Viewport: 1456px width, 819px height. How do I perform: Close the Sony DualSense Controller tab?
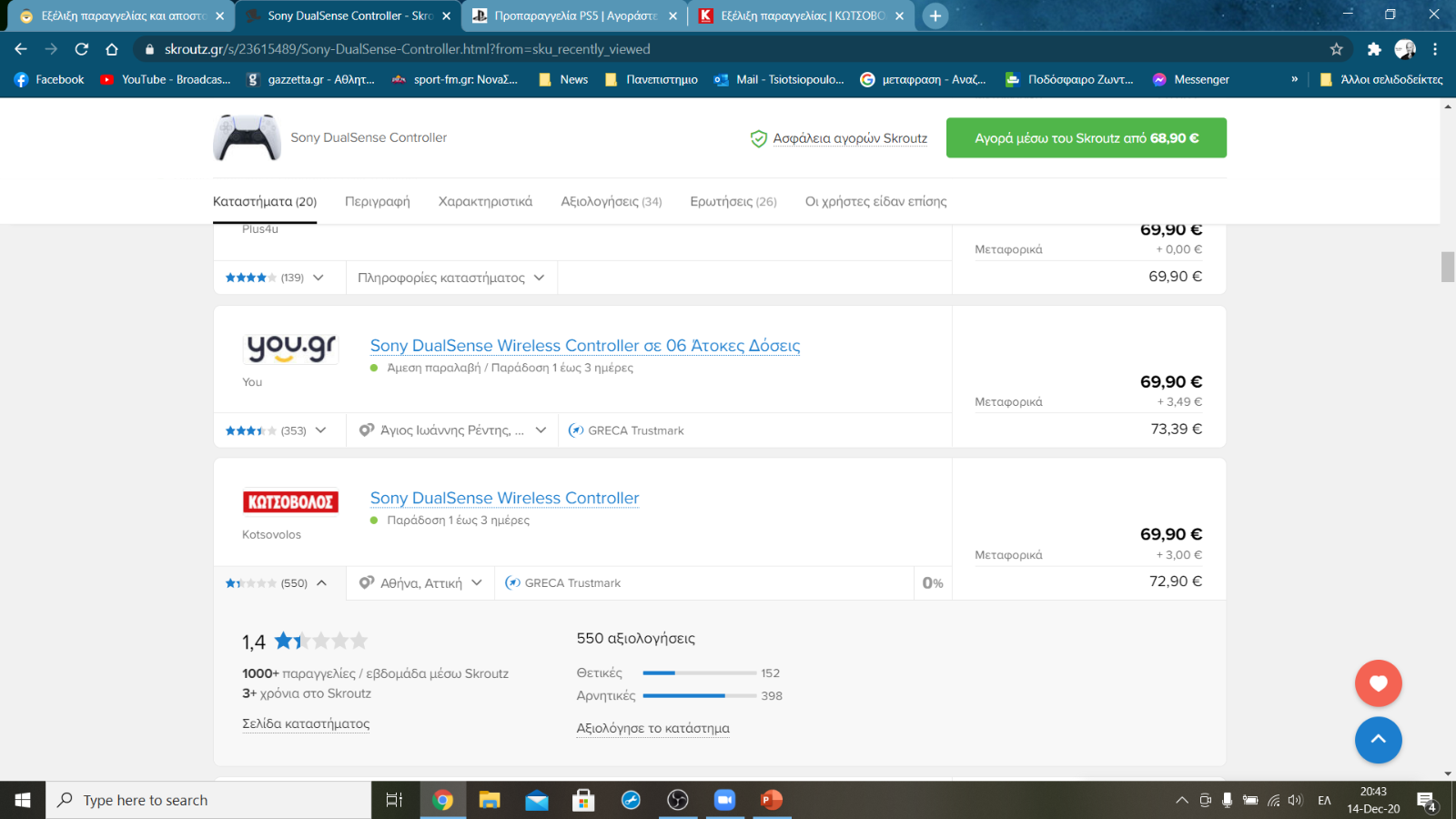tap(446, 15)
